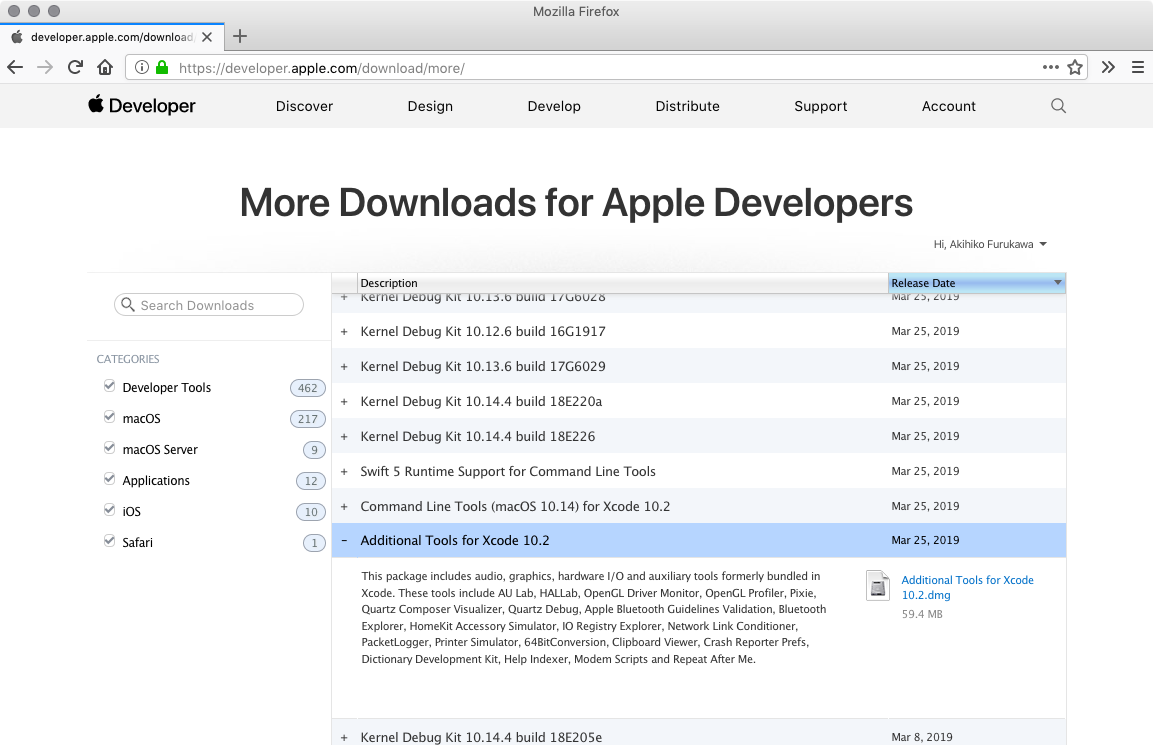Toggle the macOS Server category checkbox

(110, 449)
